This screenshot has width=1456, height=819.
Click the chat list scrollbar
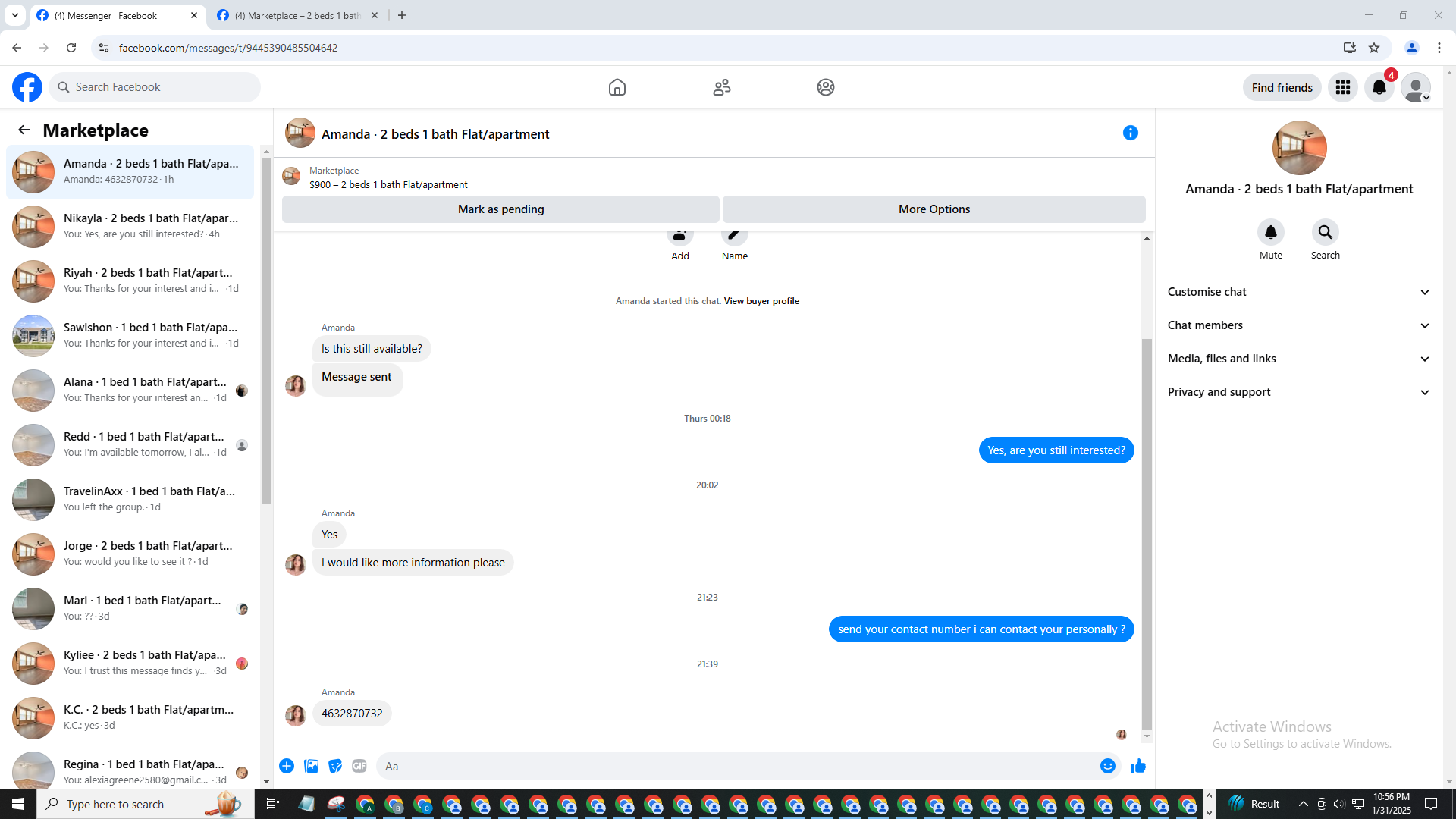pos(266,331)
